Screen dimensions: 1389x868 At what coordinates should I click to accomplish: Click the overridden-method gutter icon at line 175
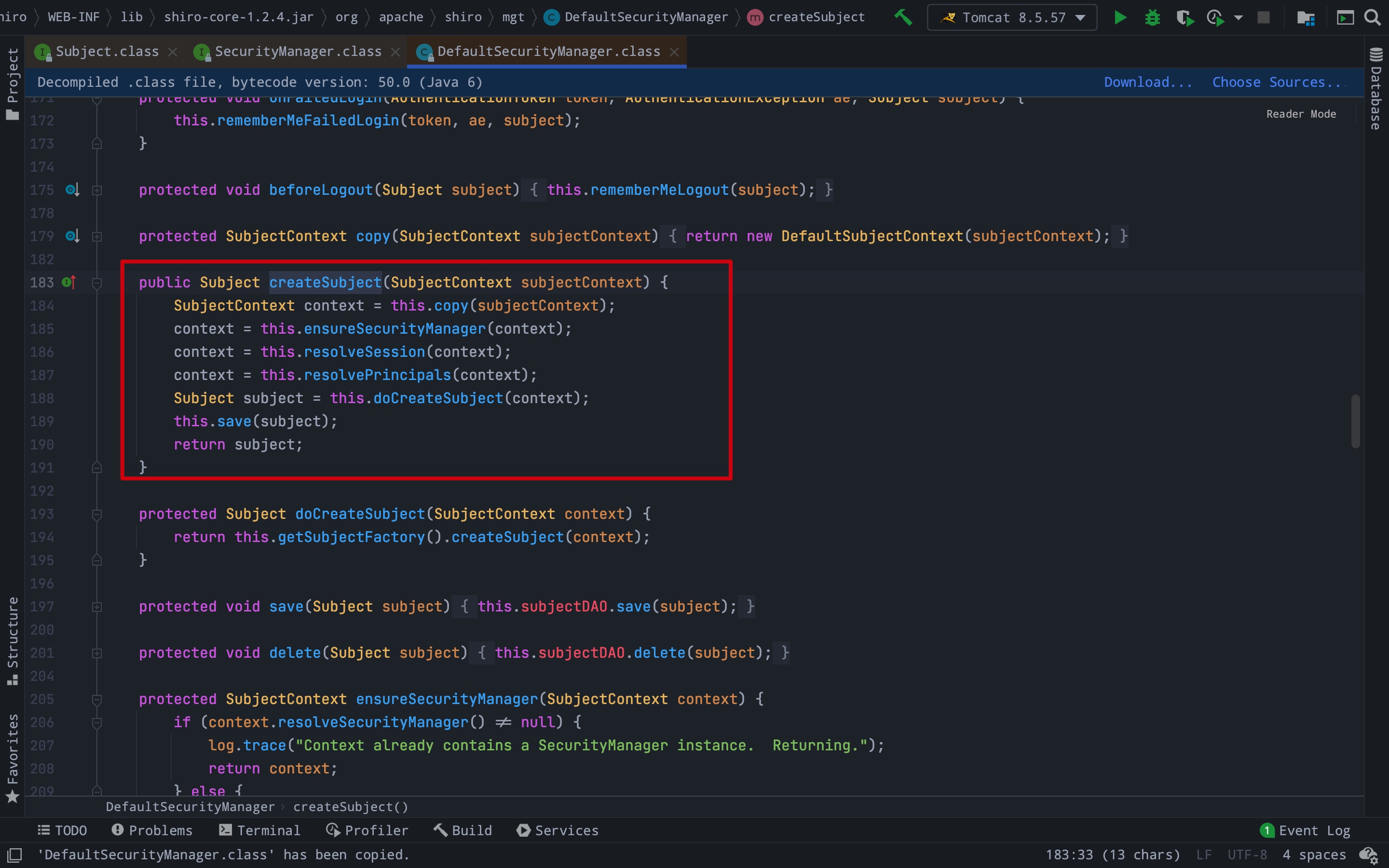click(x=72, y=190)
